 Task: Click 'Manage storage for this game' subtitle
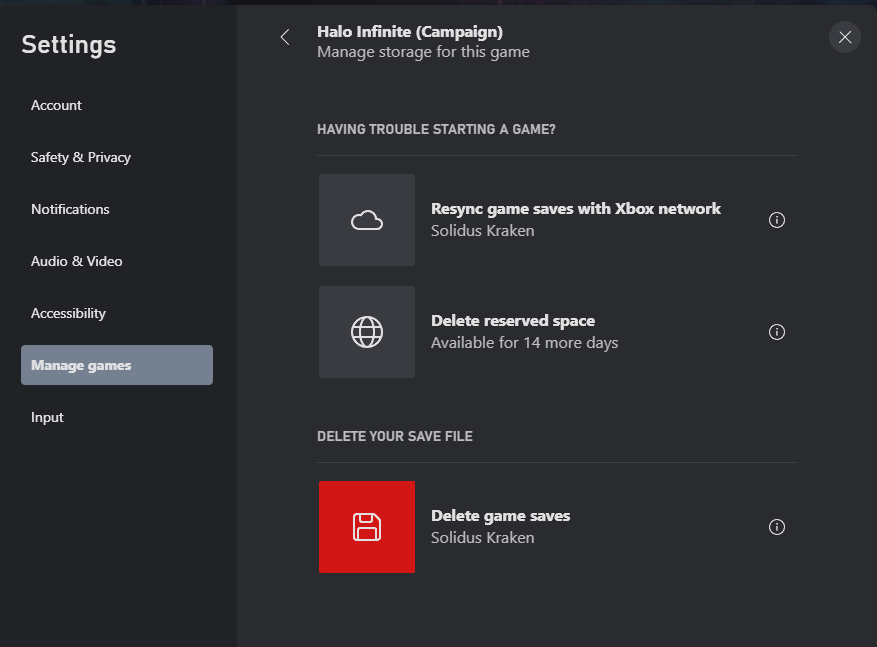tap(423, 52)
